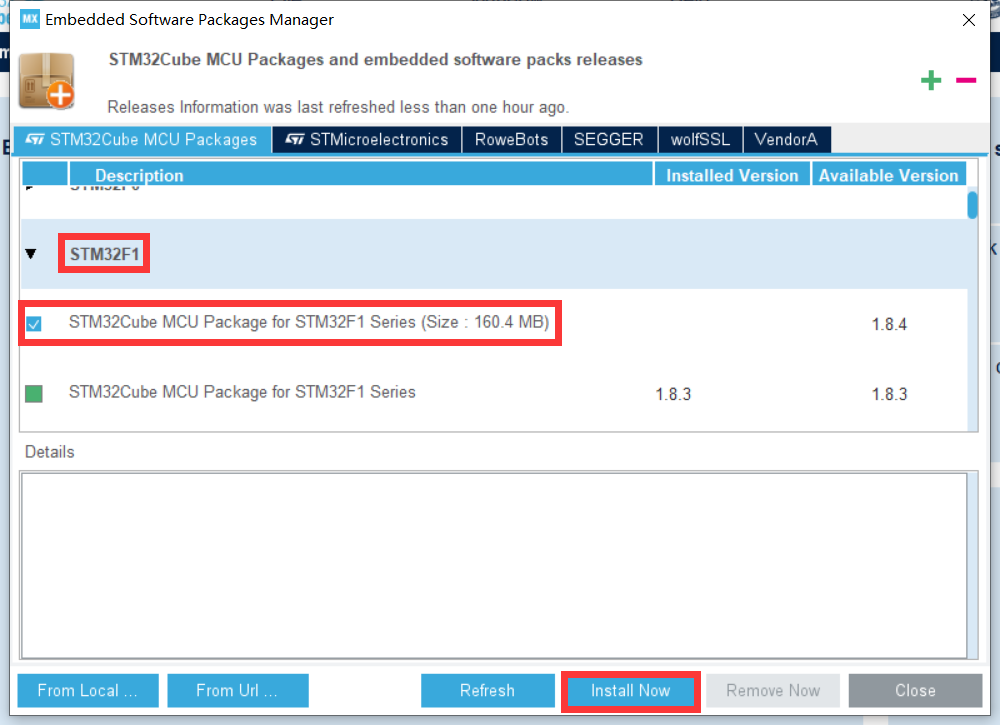
Task: Click the package list vertical scrollbar thumb
Action: click(x=972, y=205)
